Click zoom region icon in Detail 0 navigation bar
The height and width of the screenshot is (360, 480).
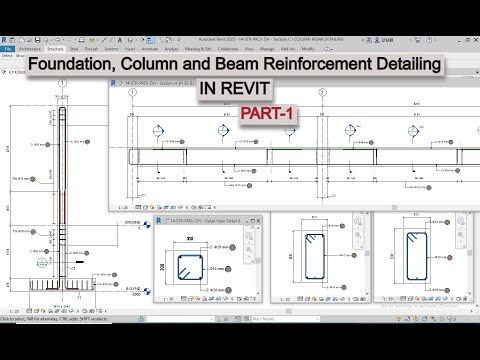(249, 250)
